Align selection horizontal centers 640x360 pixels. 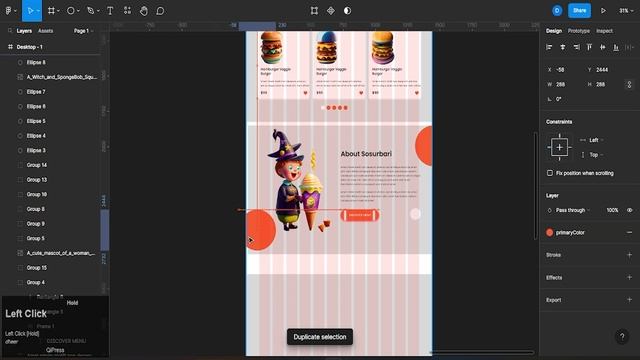563,47
